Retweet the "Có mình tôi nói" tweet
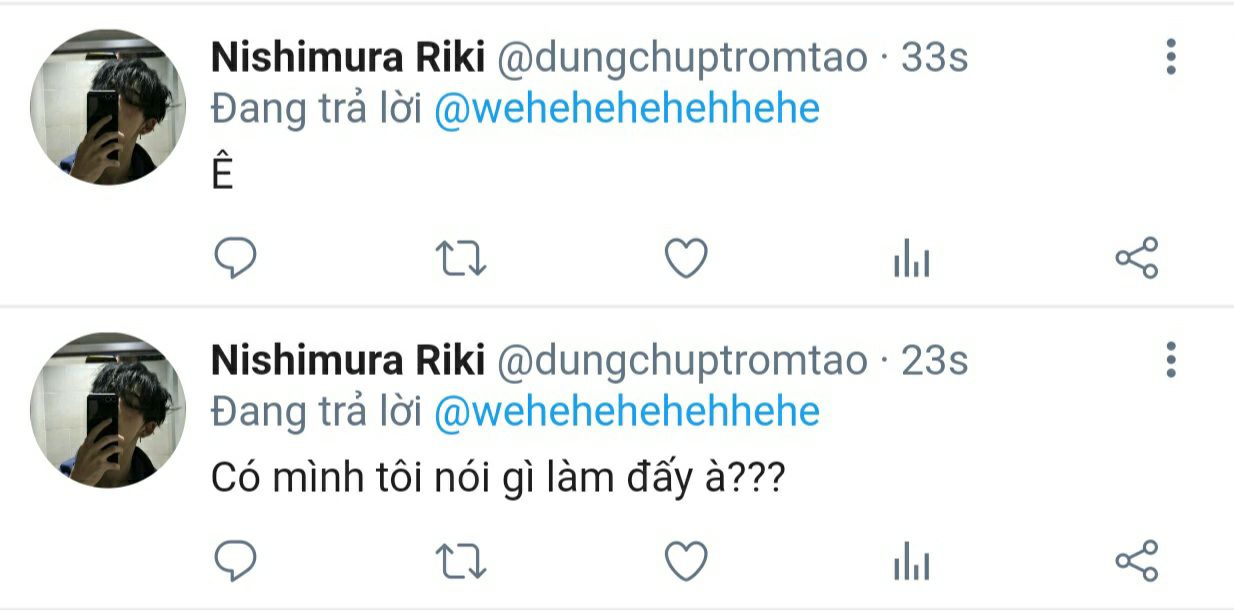 [462, 561]
